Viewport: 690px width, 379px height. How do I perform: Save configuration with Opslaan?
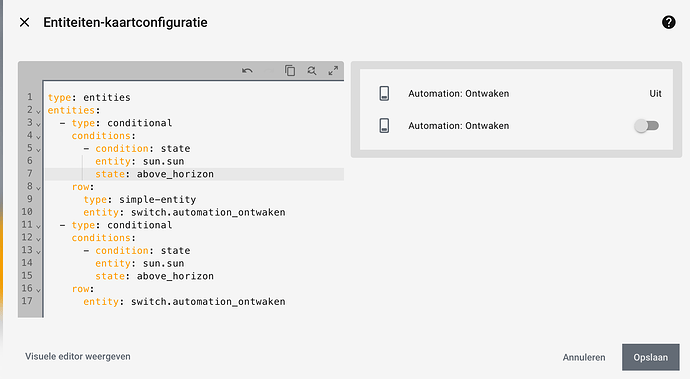point(650,357)
